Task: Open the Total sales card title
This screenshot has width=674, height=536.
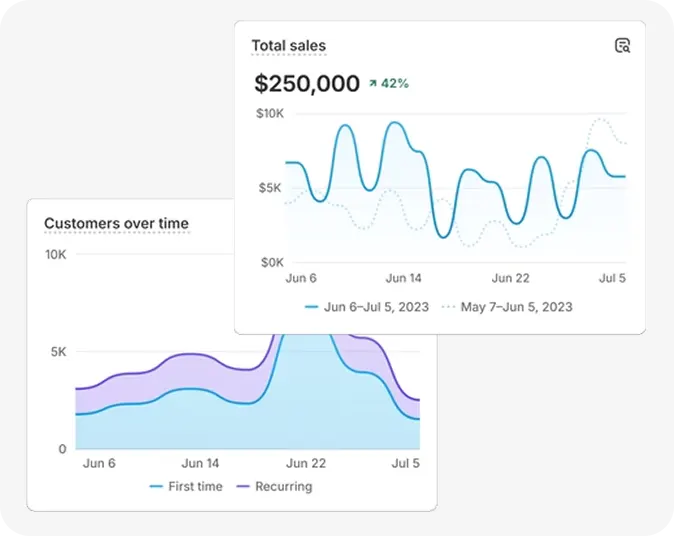Action: 288,46
